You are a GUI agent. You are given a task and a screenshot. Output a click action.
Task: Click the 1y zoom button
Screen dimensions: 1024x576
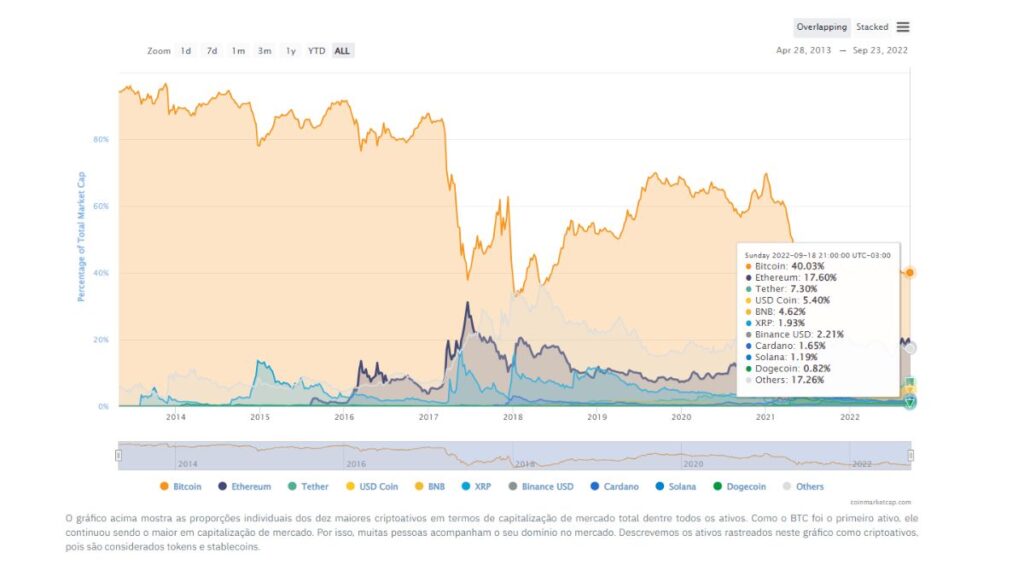click(x=290, y=50)
